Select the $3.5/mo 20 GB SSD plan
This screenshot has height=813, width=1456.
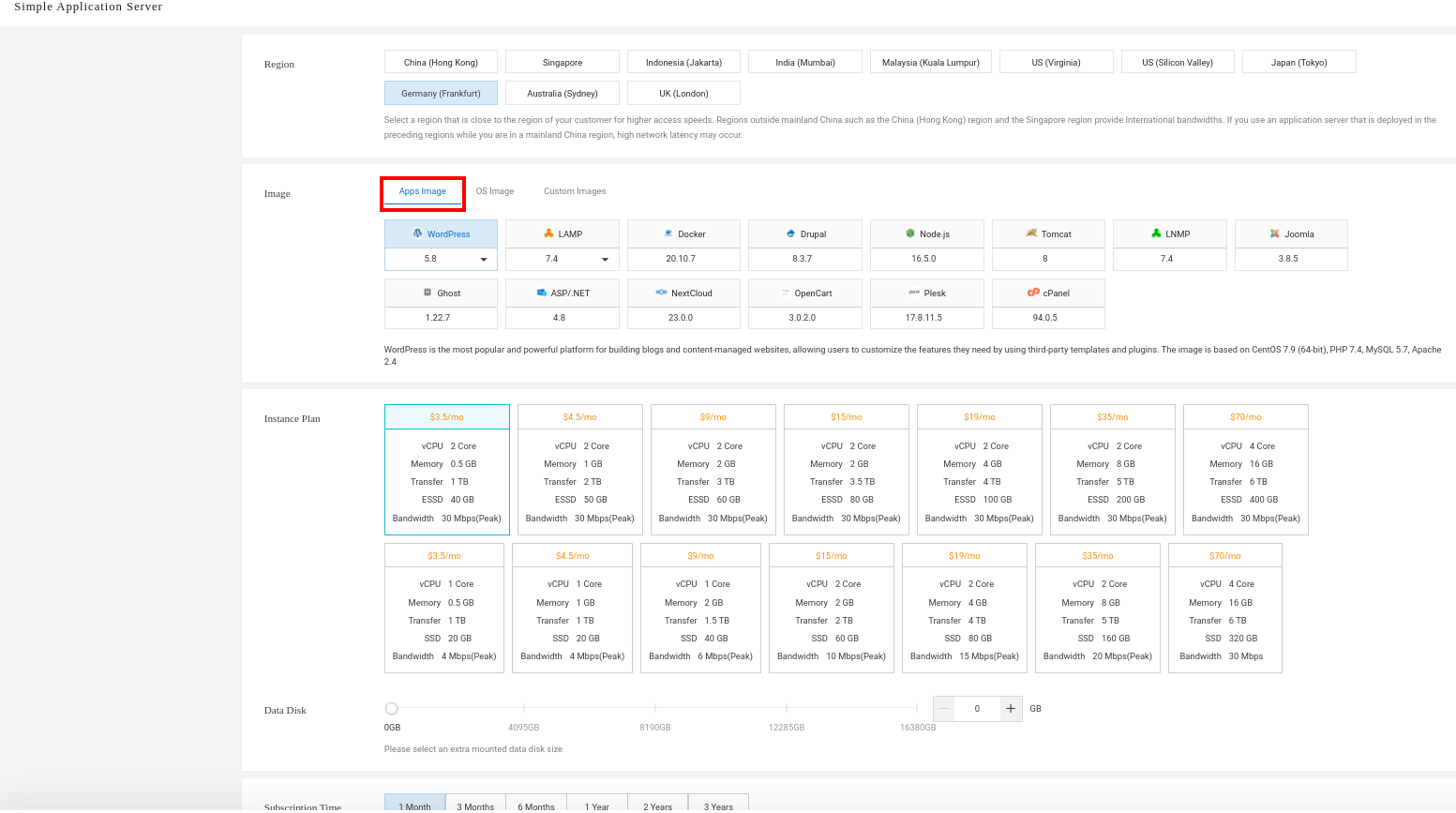(x=444, y=608)
